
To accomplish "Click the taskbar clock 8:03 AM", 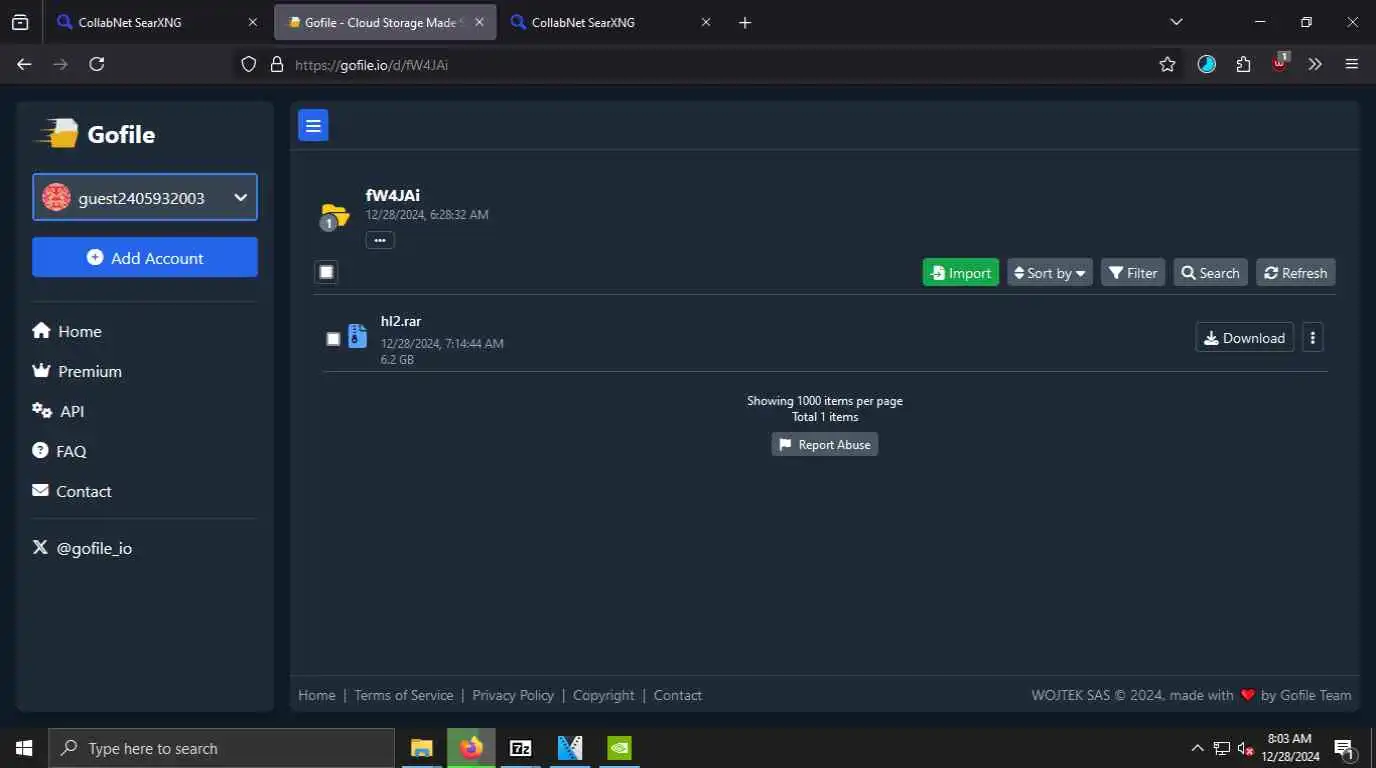I will tap(1290, 748).
